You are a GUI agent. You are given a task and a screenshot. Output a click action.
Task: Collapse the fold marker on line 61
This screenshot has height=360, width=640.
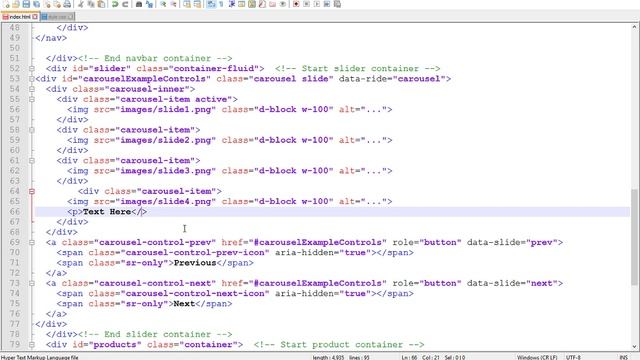(x=32, y=160)
